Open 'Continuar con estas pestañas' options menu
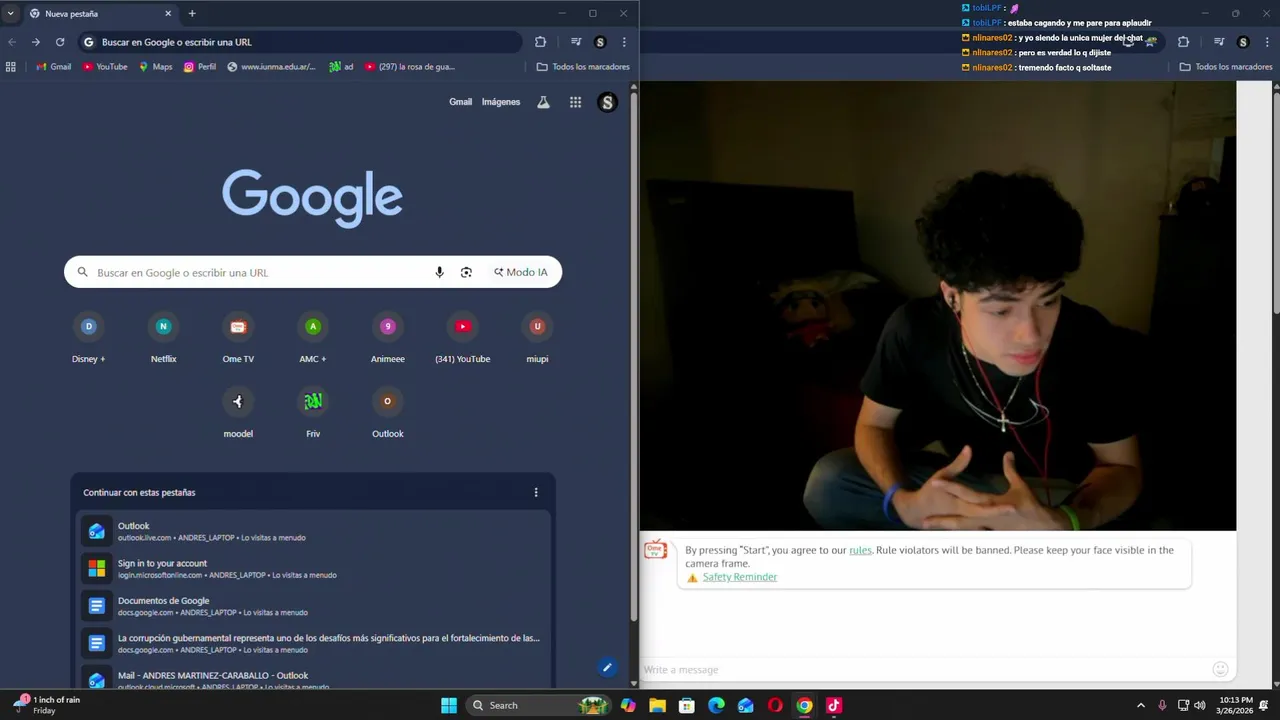 (536, 492)
